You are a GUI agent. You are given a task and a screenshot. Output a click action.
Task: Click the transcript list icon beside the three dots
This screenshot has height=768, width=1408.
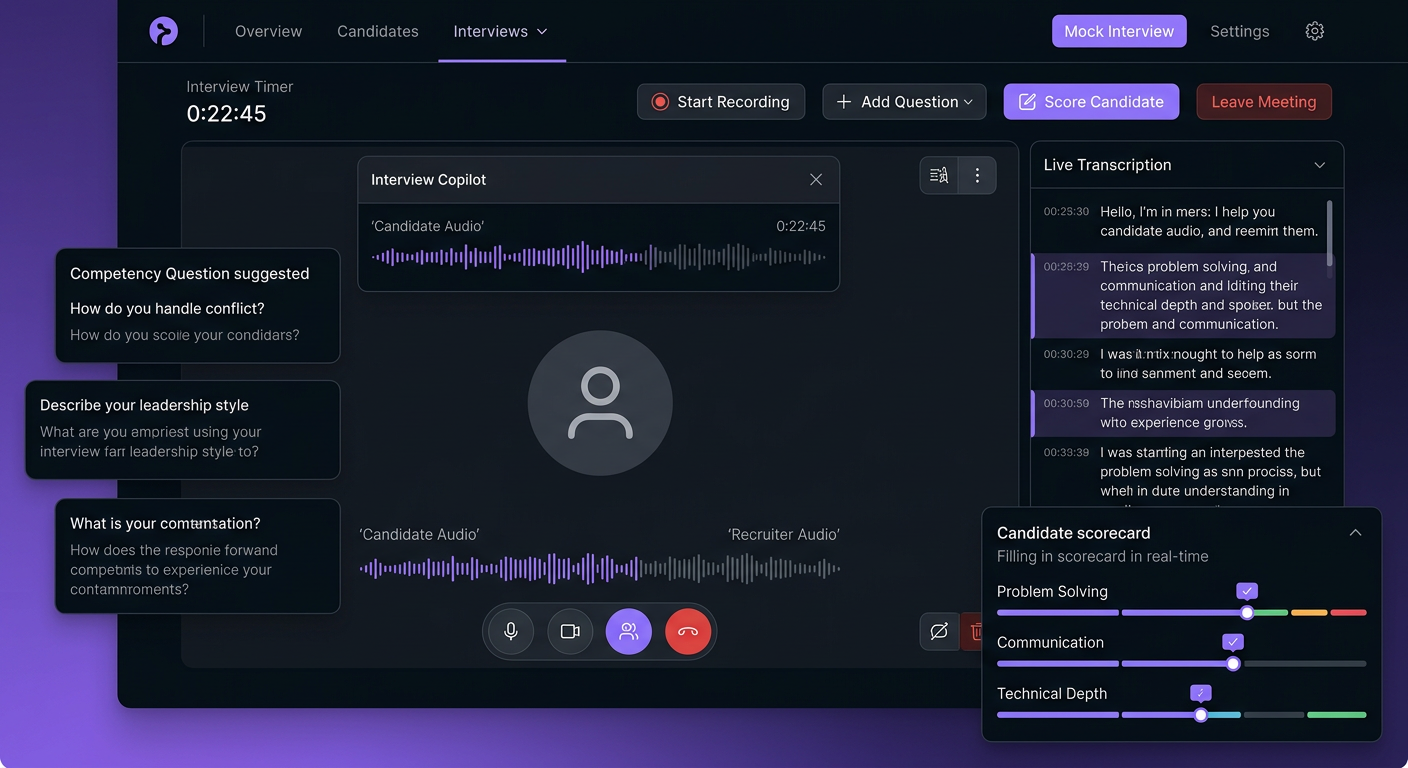point(939,176)
